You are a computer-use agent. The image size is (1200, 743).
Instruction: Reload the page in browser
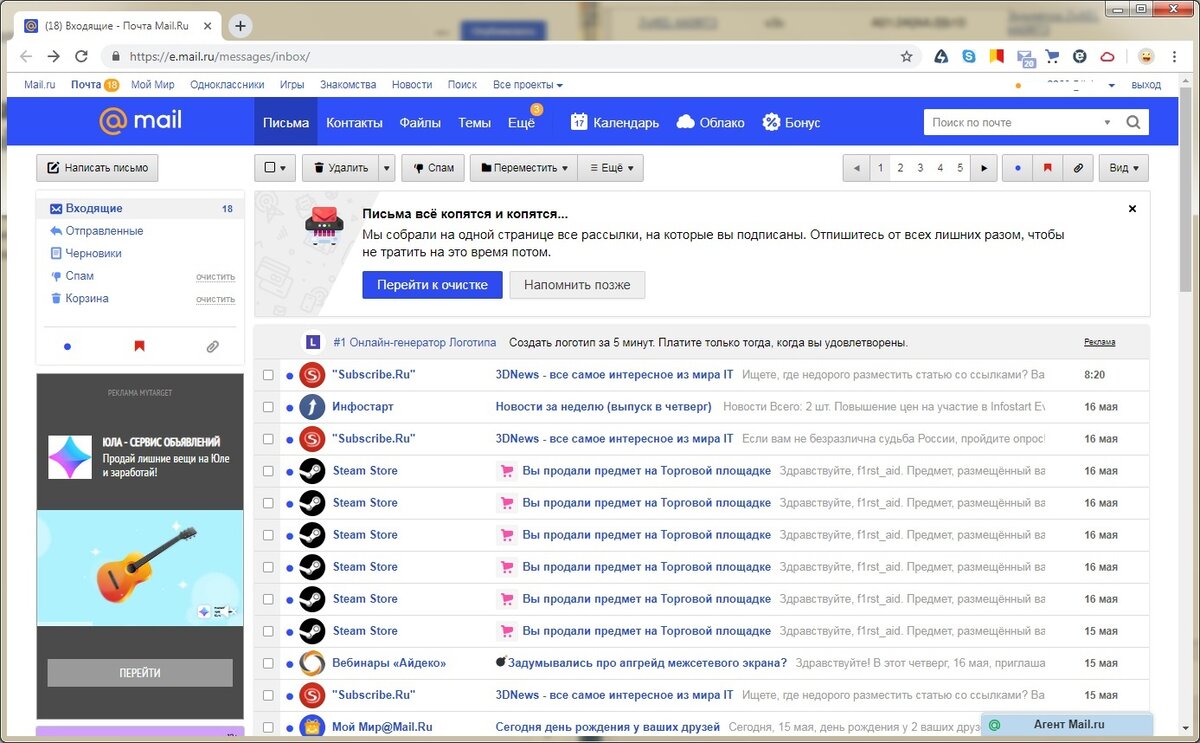click(x=82, y=56)
